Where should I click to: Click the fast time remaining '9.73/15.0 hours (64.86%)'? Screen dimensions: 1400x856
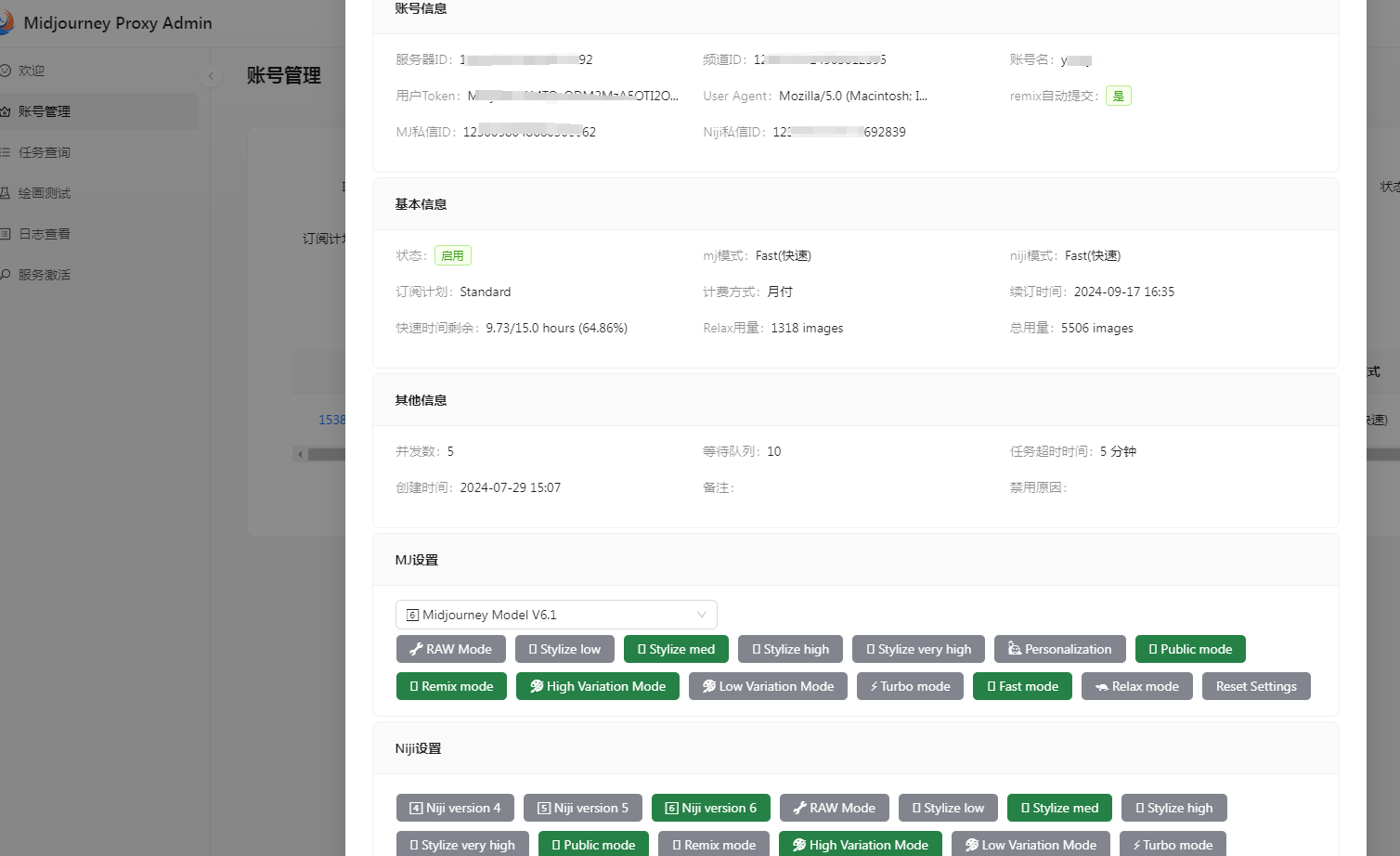click(x=557, y=328)
